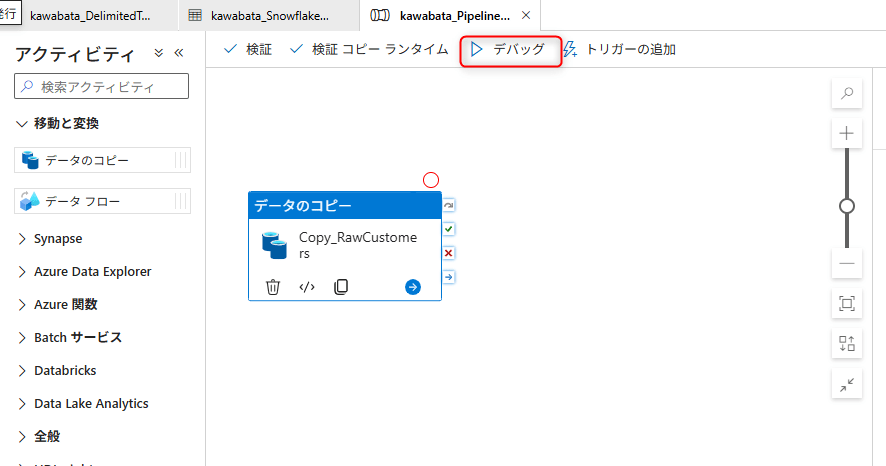Click the breakpoint circle above the activity
Viewport: 886px width, 466px height.
click(431, 180)
